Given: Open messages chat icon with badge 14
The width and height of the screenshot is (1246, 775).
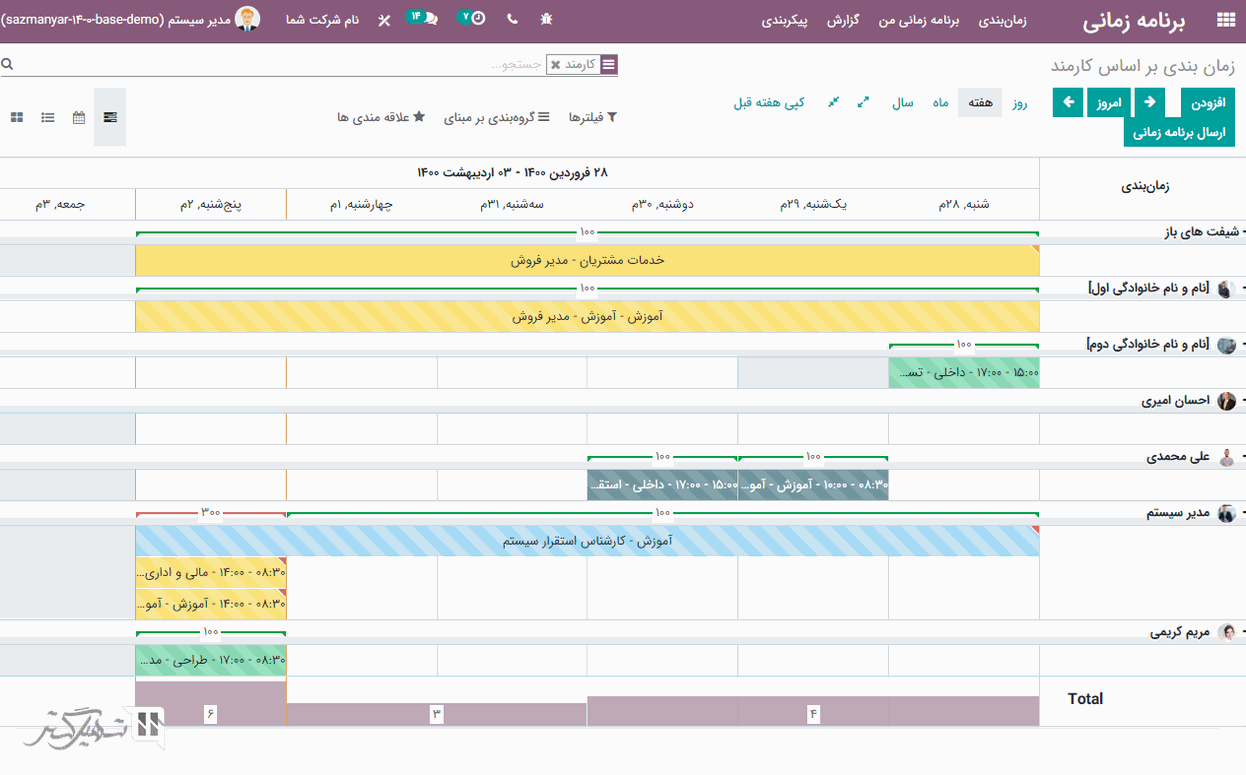Looking at the screenshot, I should pyautogui.click(x=423, y=18).
